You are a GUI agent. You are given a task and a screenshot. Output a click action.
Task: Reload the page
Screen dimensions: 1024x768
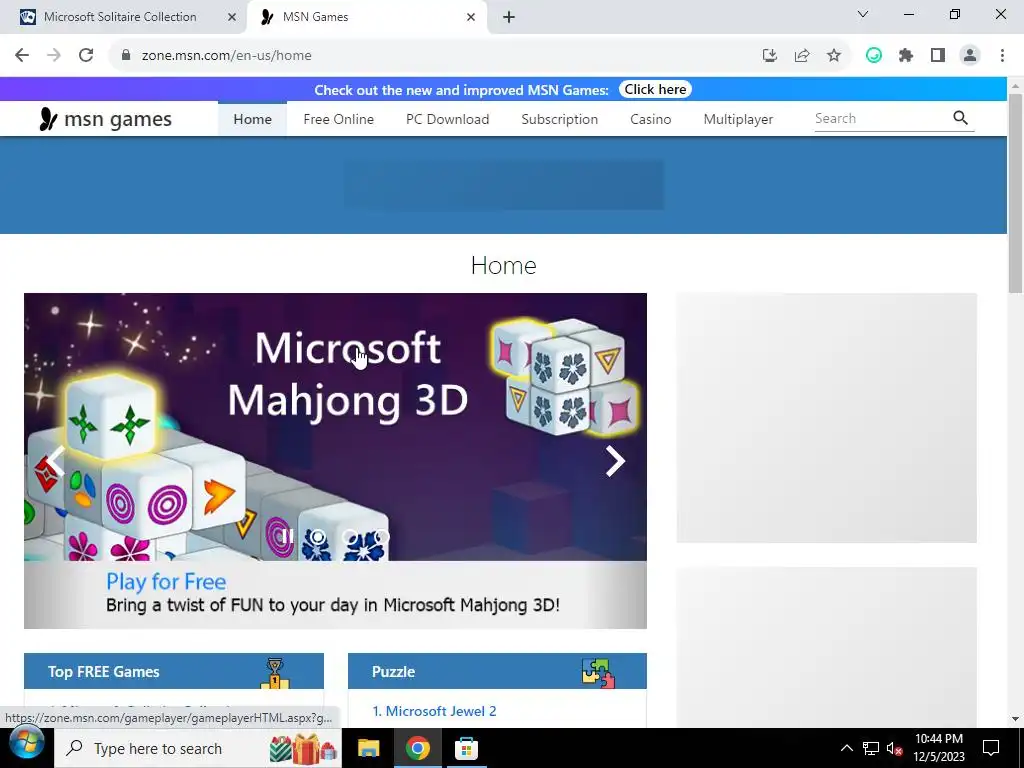(86, 56)
